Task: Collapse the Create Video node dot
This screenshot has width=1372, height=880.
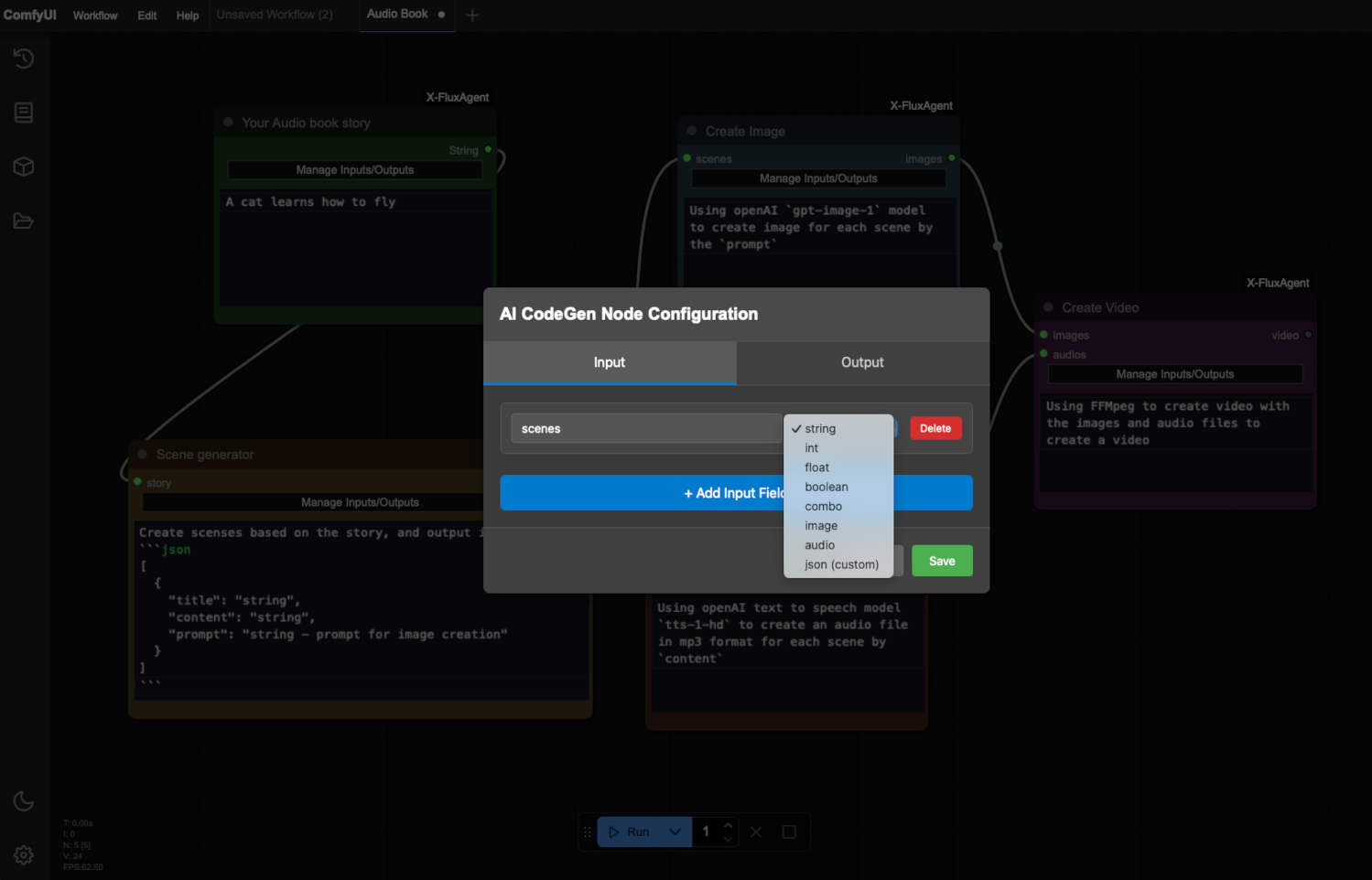Action: point(1049,307)
